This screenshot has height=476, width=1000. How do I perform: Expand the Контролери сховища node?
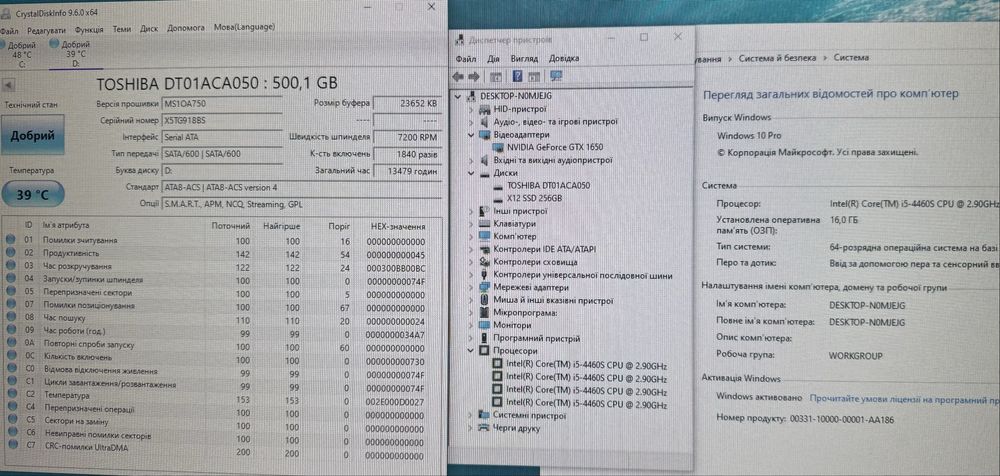click(471, 262)
